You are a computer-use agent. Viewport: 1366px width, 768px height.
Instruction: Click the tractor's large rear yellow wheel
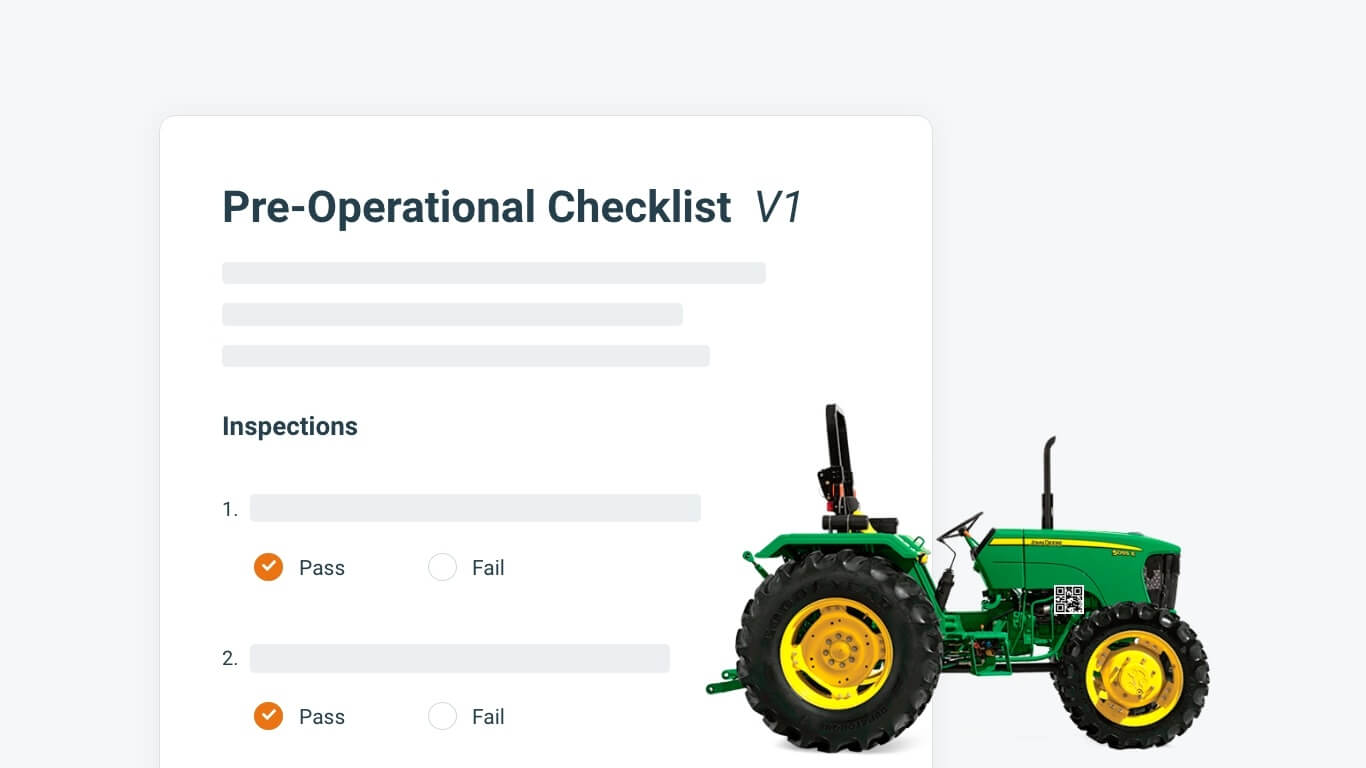pyautogui.click(x=835, y=652)
